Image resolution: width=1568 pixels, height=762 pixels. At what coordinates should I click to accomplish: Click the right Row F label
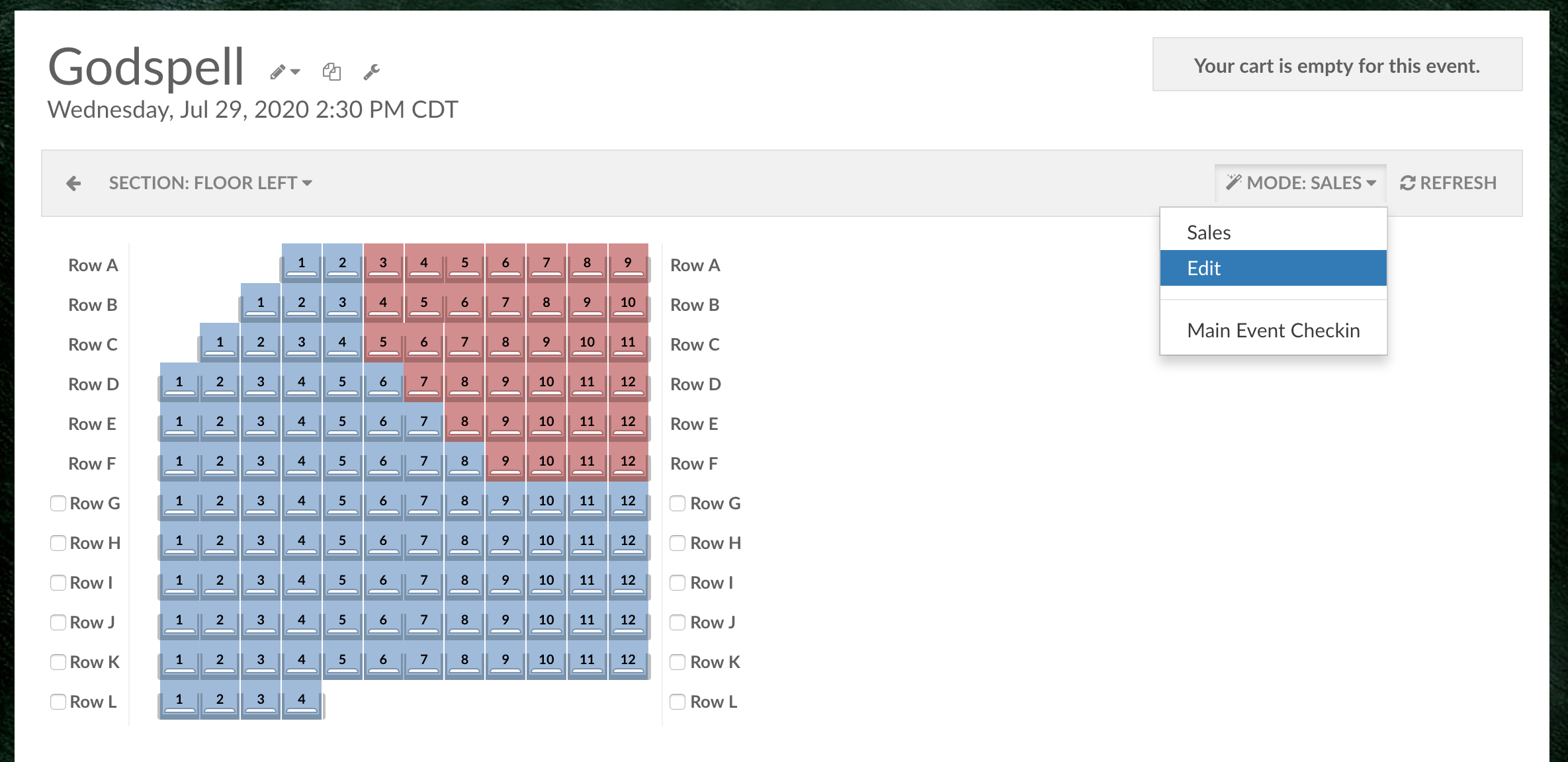[x=694, y=464]
